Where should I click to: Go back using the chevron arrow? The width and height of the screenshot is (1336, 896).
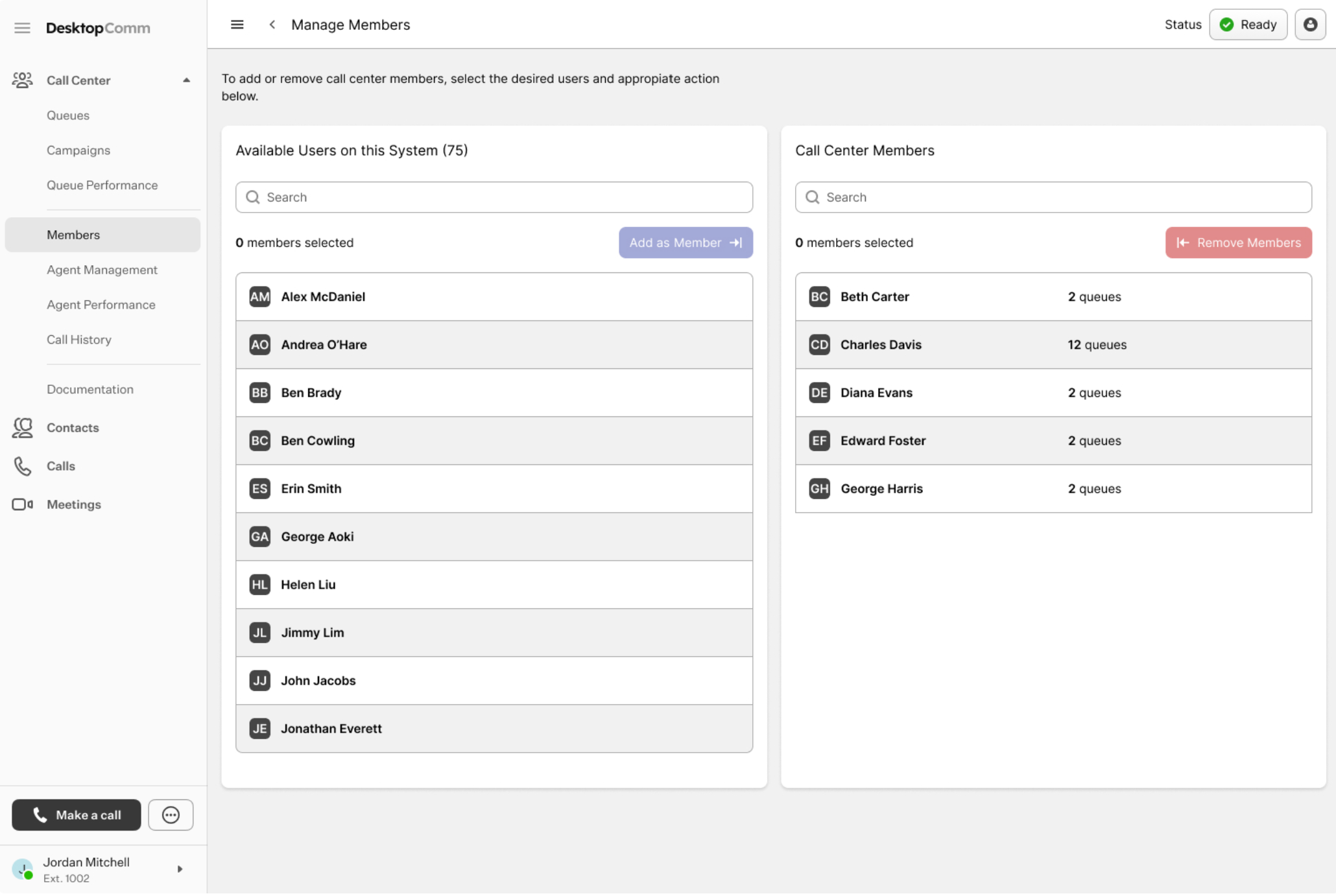click(272, 25)
